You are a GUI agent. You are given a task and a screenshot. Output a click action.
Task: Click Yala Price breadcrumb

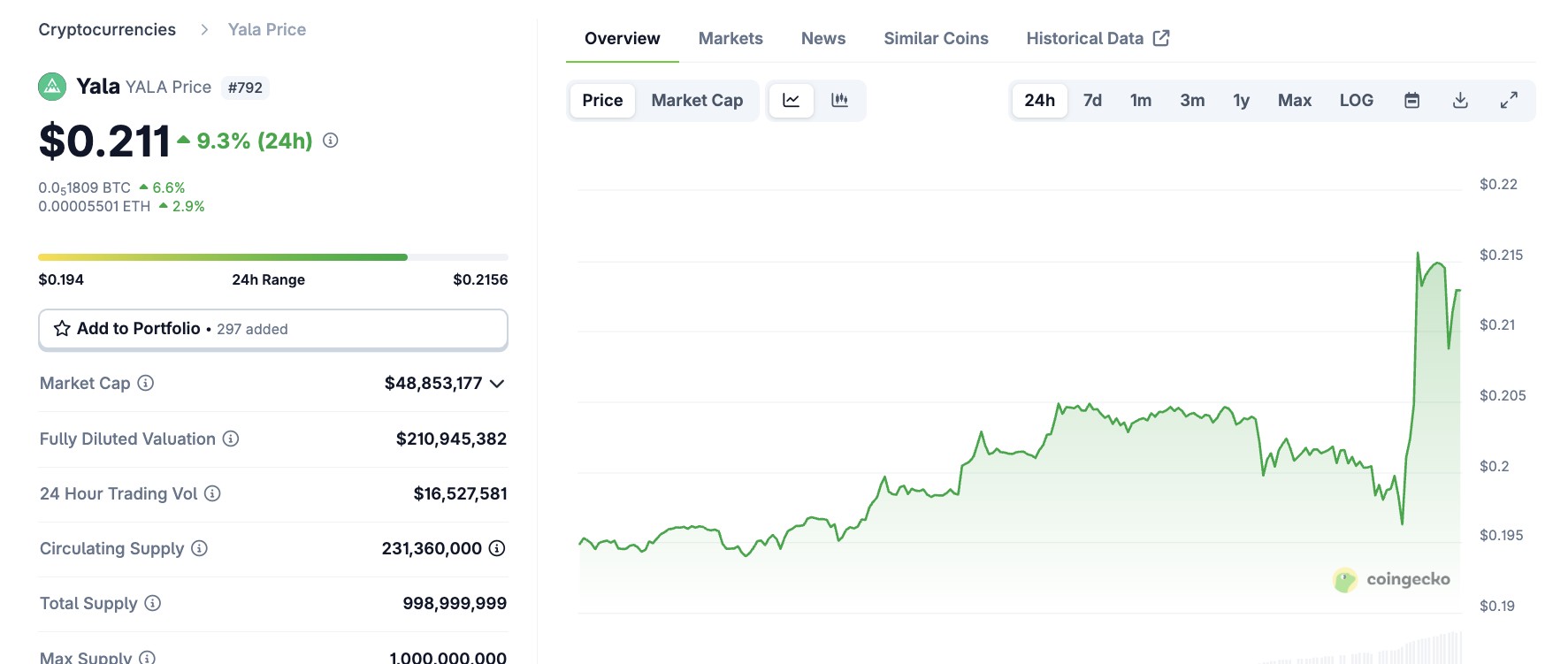[x=267, y=30]
